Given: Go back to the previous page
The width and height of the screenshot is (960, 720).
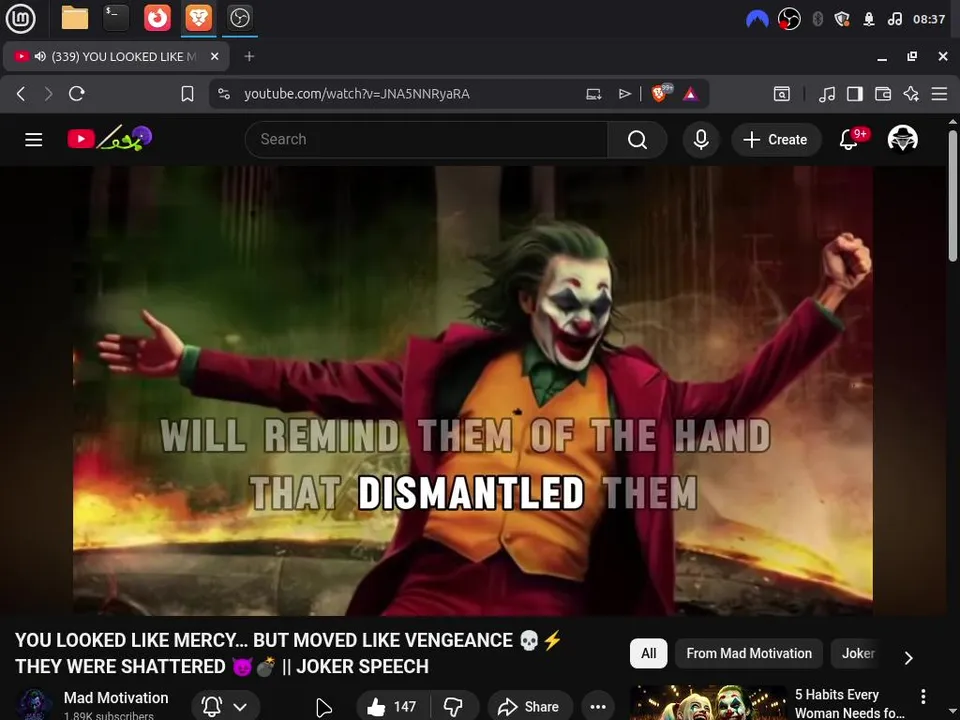Looking at the screenshot, I should (x=21, y=94).
